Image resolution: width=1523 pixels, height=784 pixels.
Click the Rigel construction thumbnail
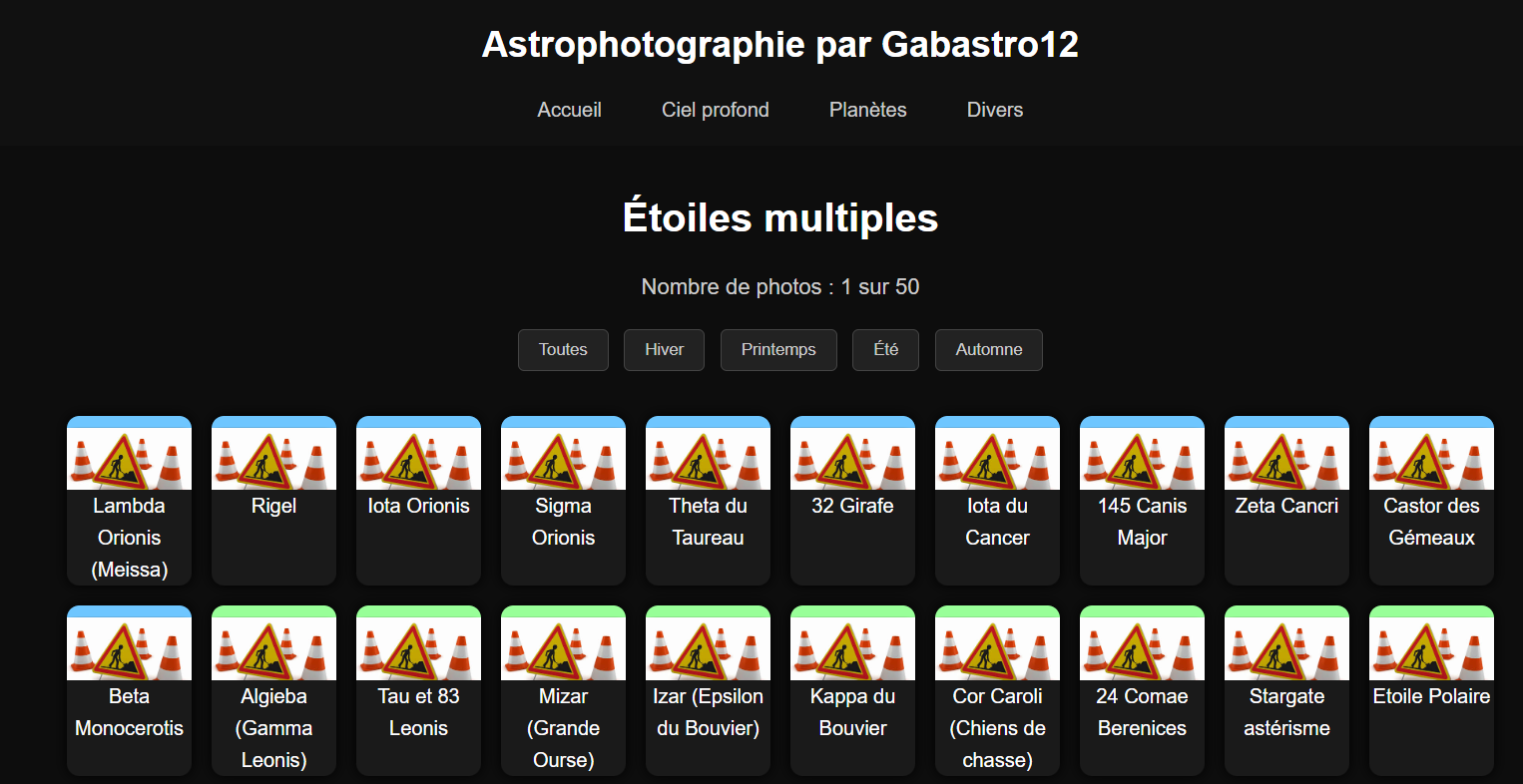(273, 459)
